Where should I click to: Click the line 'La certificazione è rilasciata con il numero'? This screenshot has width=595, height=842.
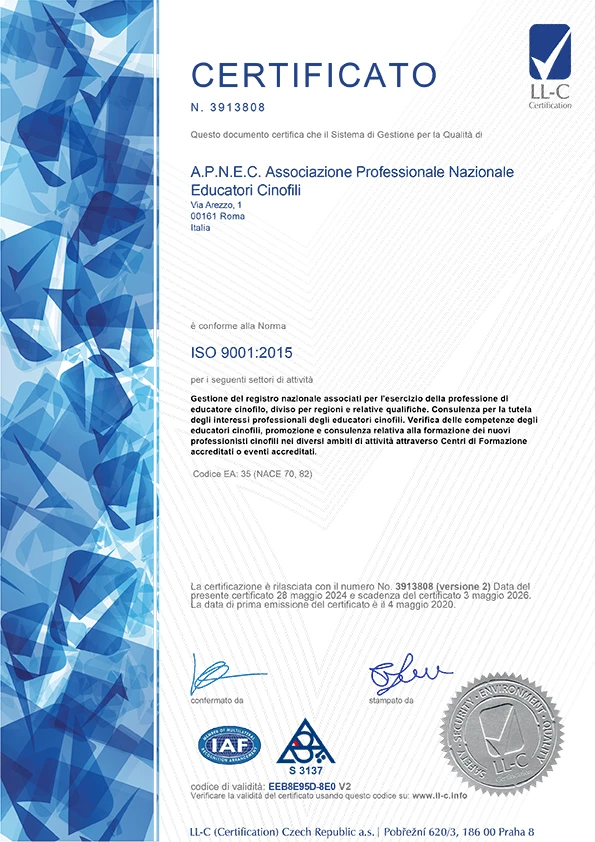(x=360, y=586)
